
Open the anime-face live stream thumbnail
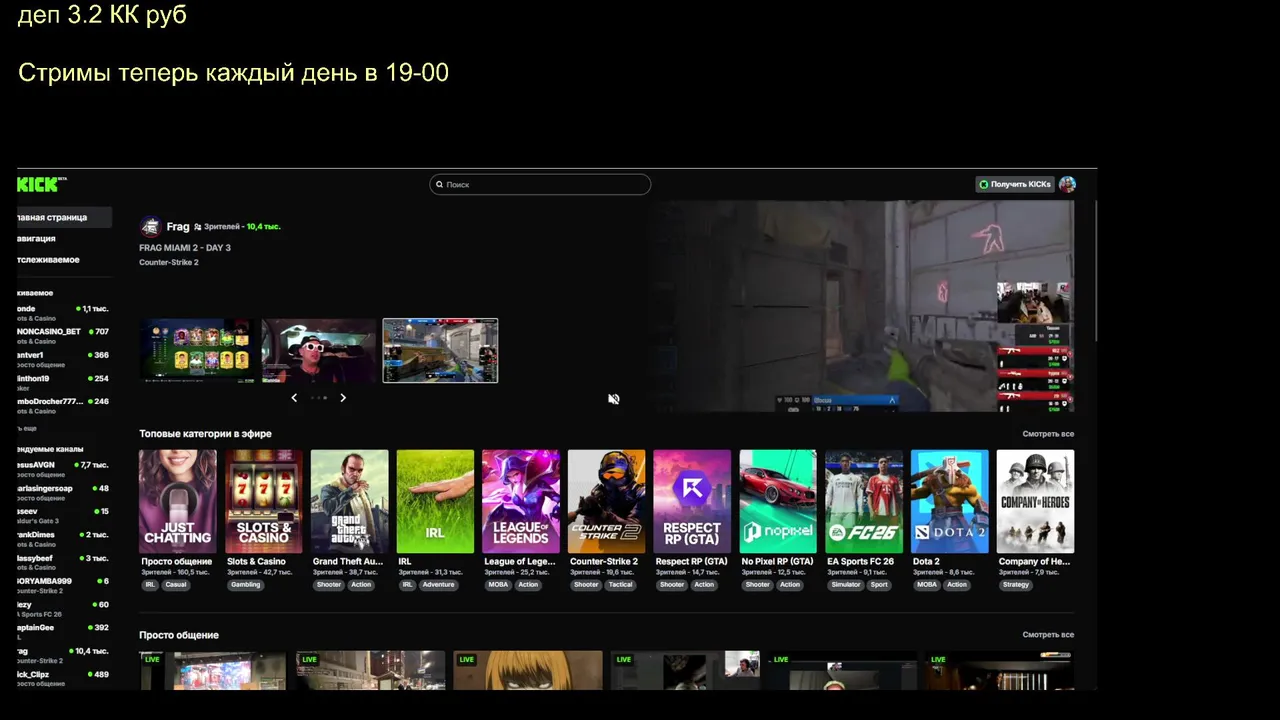pos(528,670)
